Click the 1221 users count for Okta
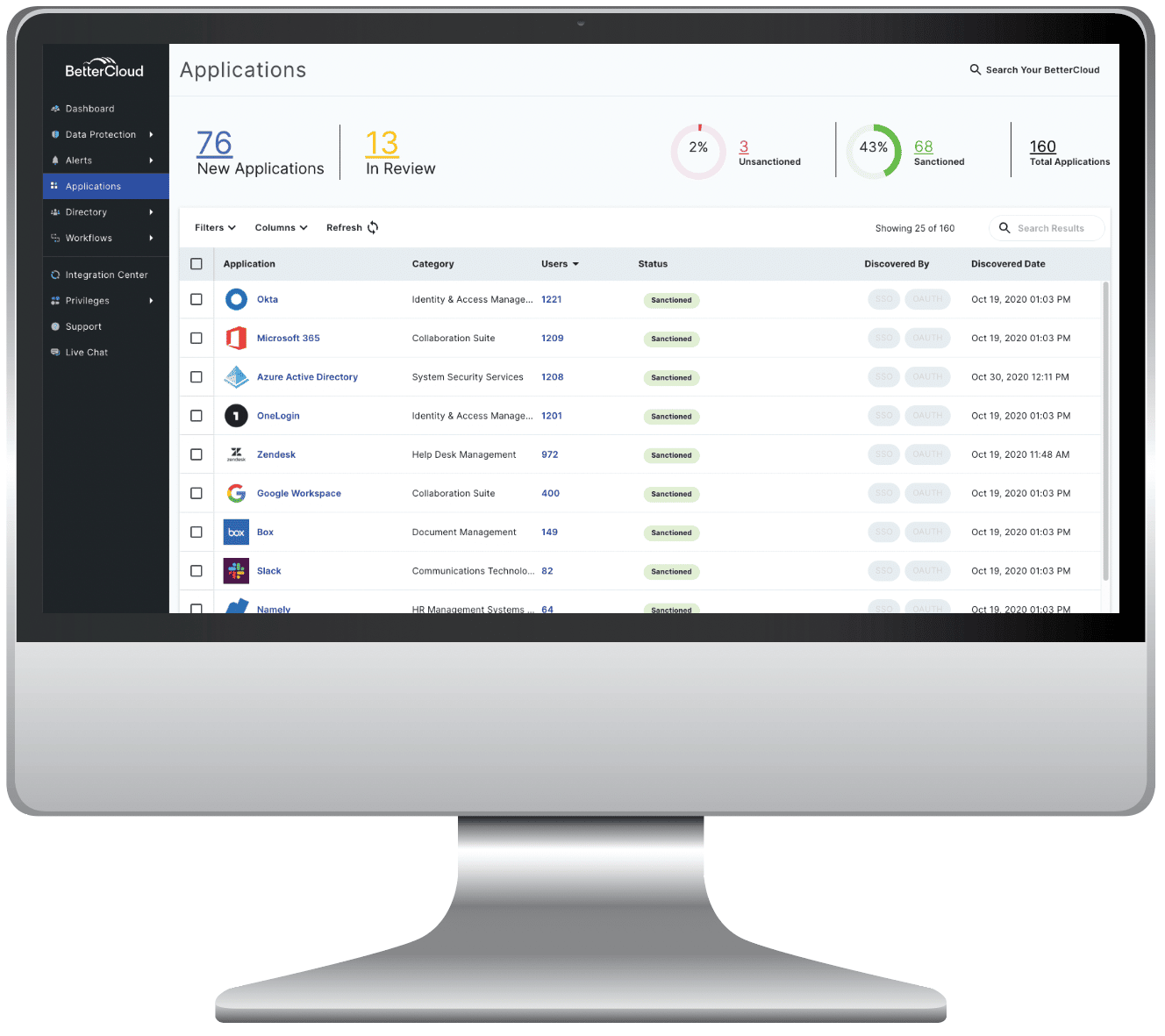Viewport: 1165px width, 1036px height. click(551, 299)
